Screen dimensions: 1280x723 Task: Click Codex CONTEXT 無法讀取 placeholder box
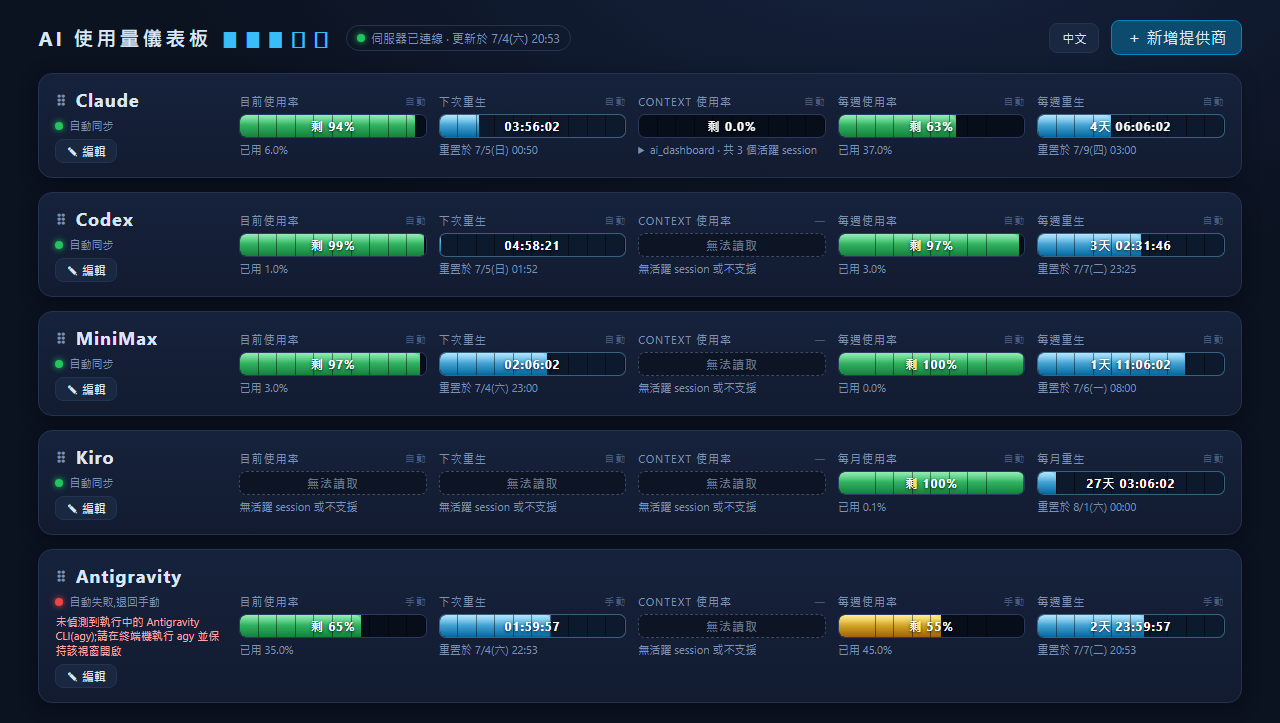732,245
